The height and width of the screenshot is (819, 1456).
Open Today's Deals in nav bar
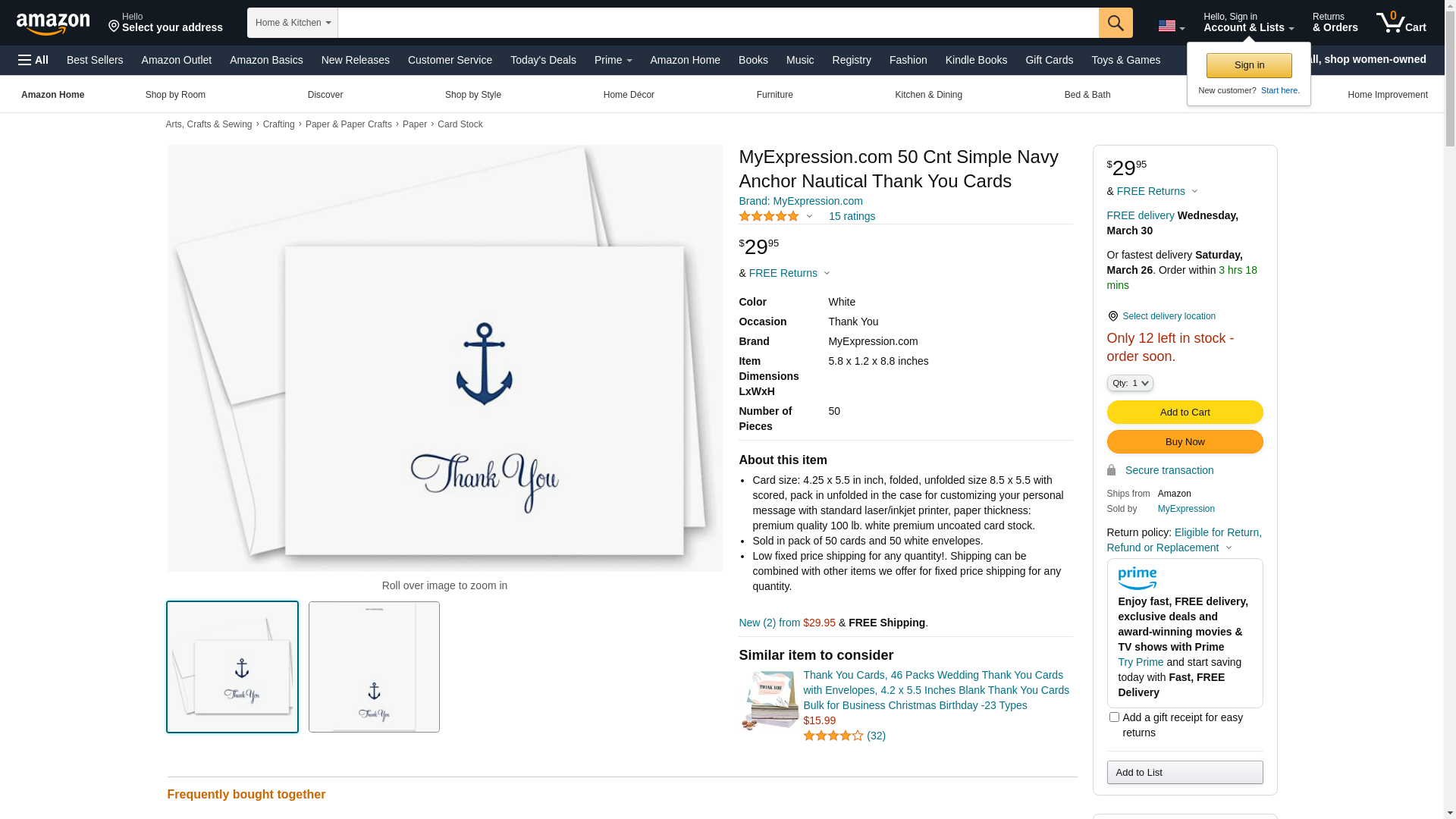pyautogui.click(x=542, y=60)
